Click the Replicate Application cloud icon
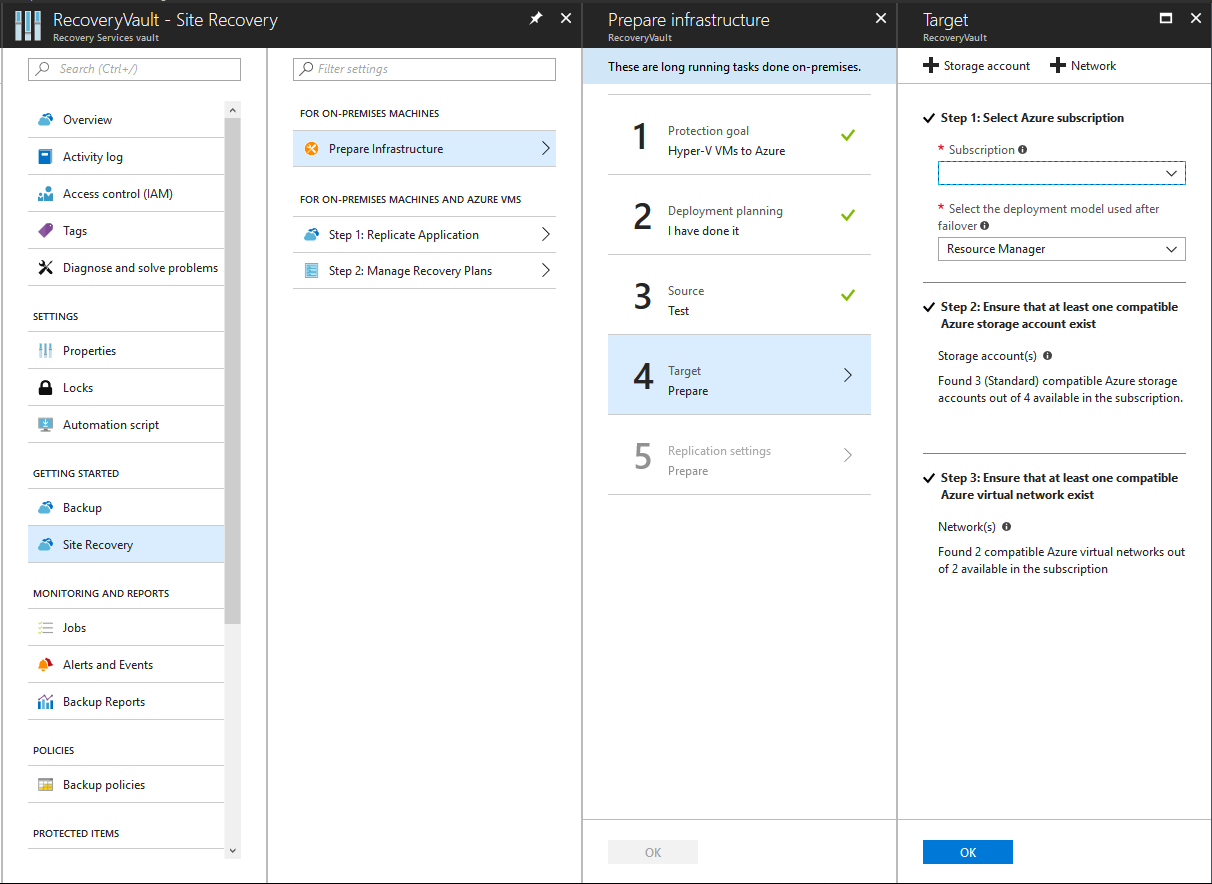1212x884 pixels. (x=311, y=235)
